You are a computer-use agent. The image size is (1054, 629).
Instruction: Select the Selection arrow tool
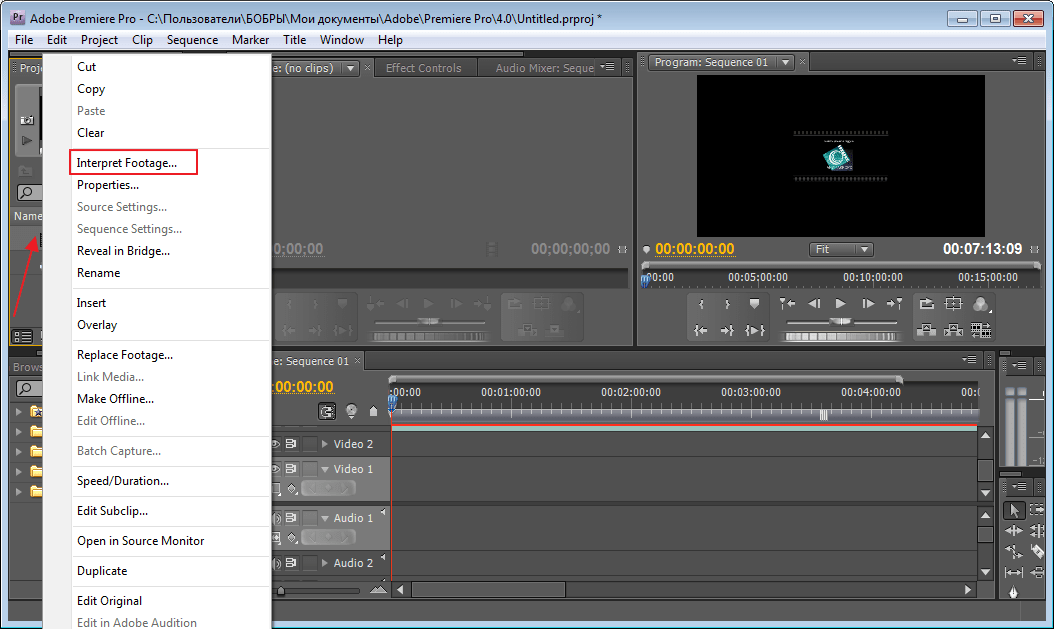1014,510
